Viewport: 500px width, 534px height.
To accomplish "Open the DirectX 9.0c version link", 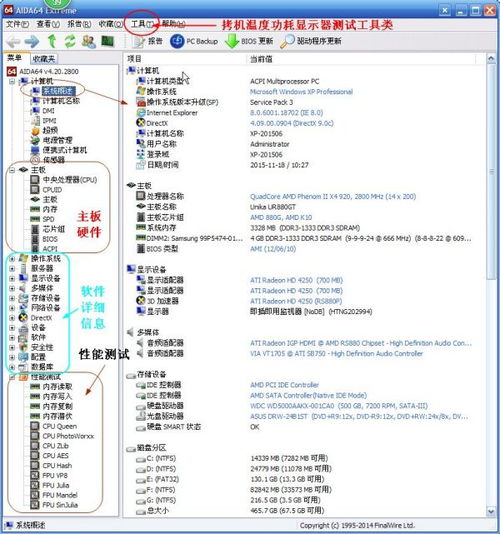I will pyautogui.click(x=292, y=123).
